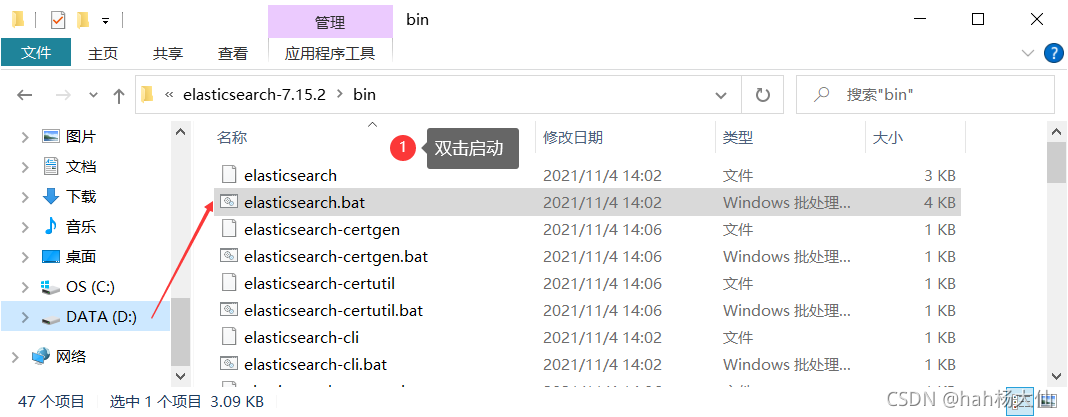Click the Back navigation arrow
This screenshot has height=417, width=1068.
click(25, 95)
